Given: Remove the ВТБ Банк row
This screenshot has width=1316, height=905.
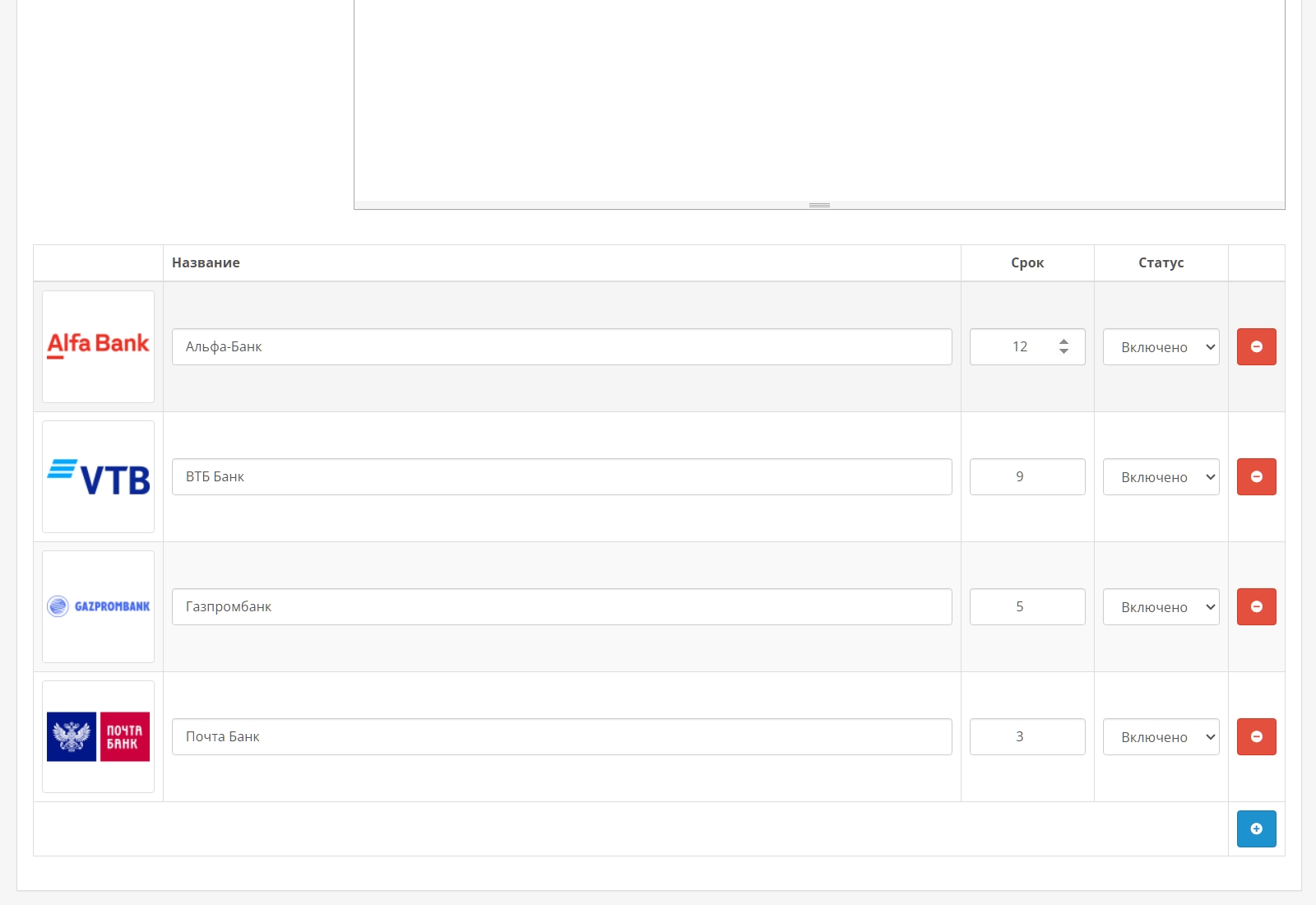Looking at the screenshot, I should (x=1256, y=476).
